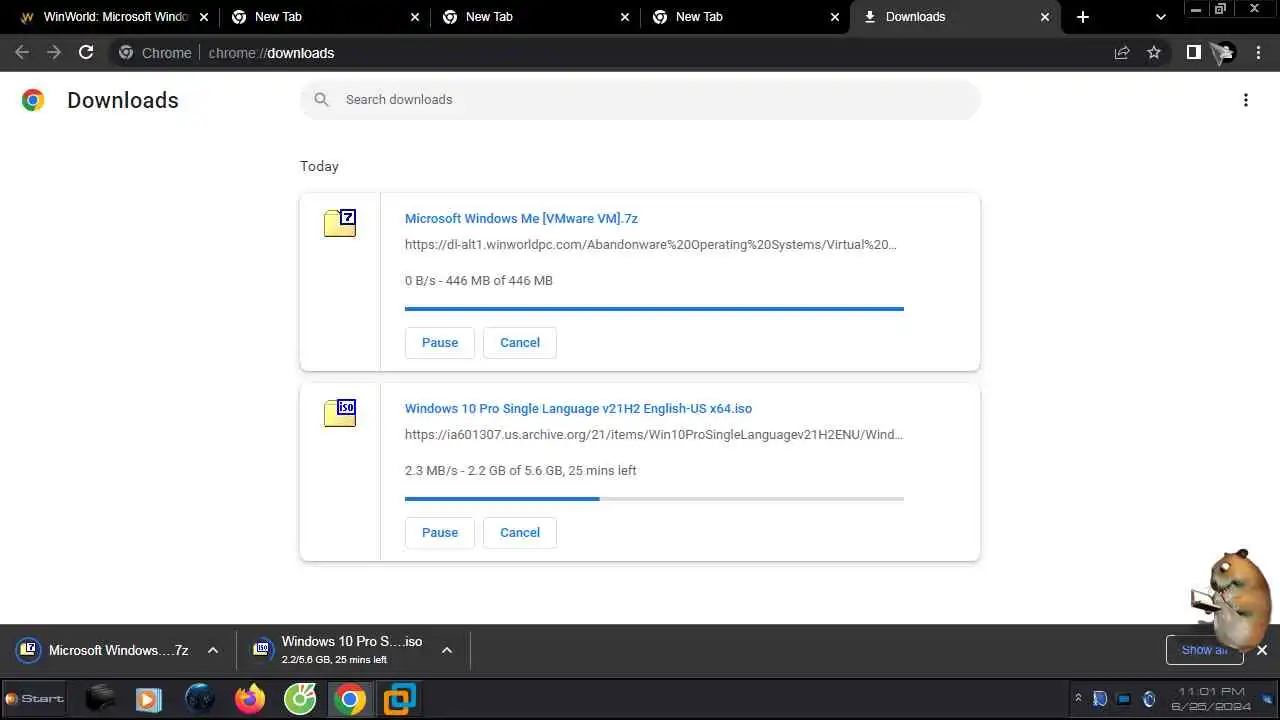Click the Windows 10 ISO progress bar
The image size is (1280, 720).
pyautogui.click(x=654, y=499)
